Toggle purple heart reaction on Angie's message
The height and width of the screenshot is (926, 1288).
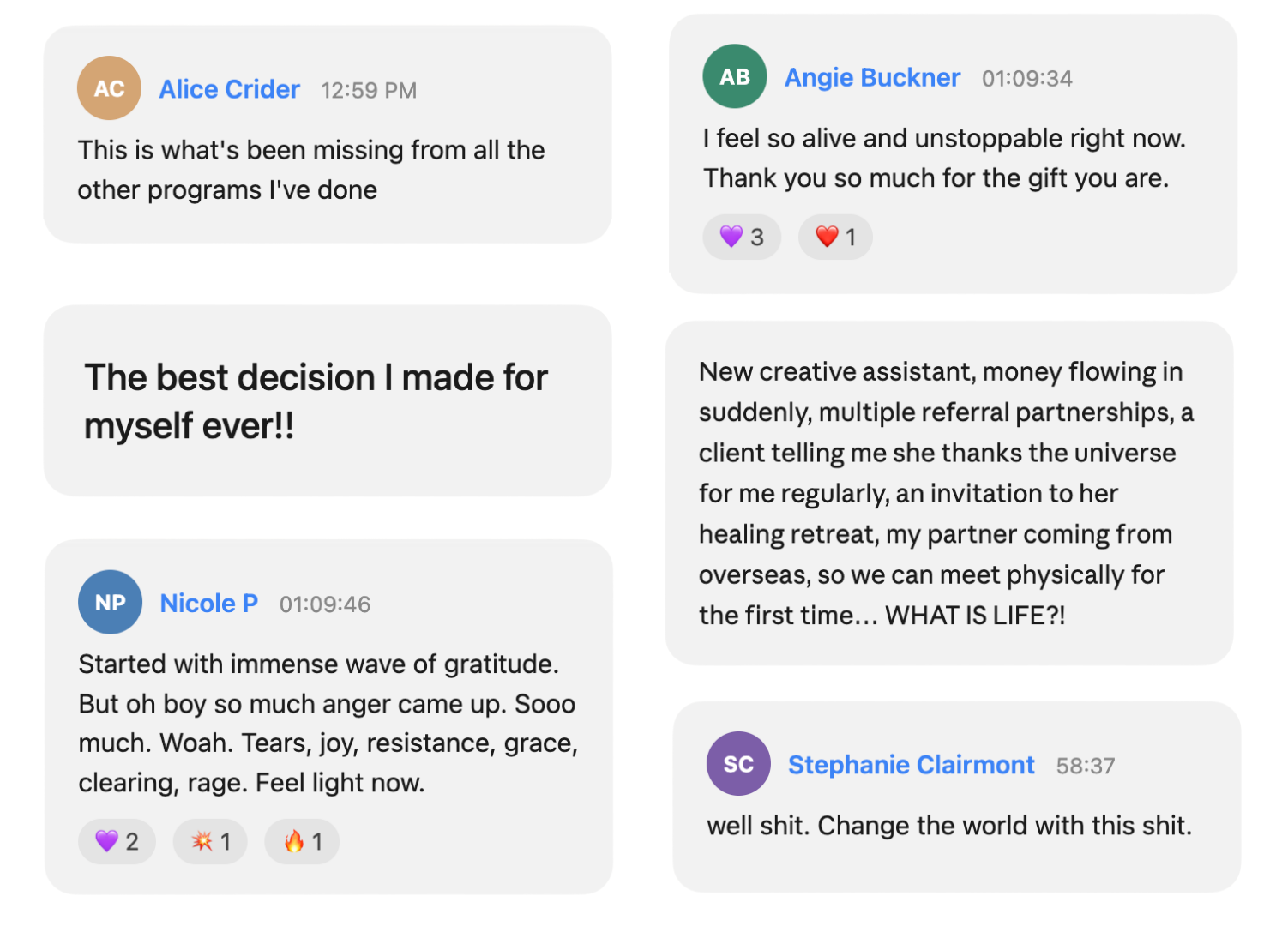(742, 237)
